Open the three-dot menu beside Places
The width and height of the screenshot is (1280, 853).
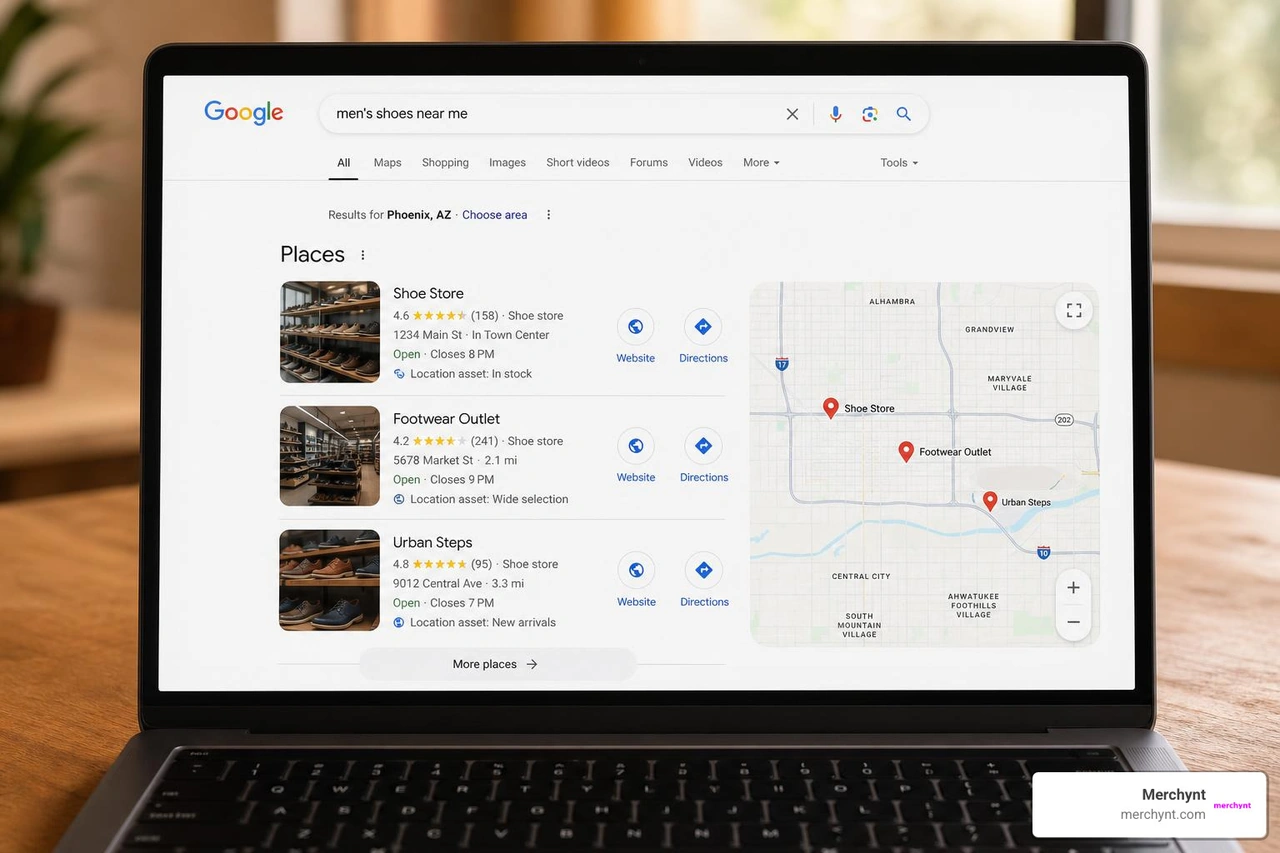363,255
